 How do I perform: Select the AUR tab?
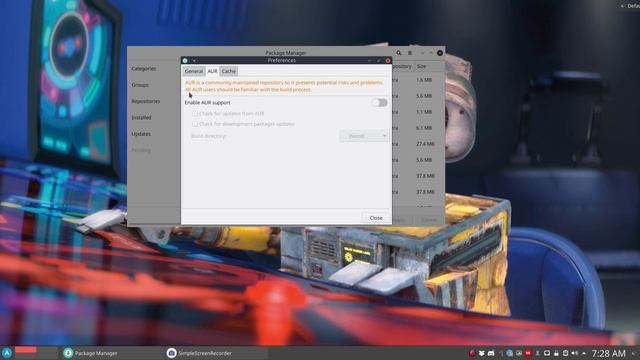coord(212,71)
